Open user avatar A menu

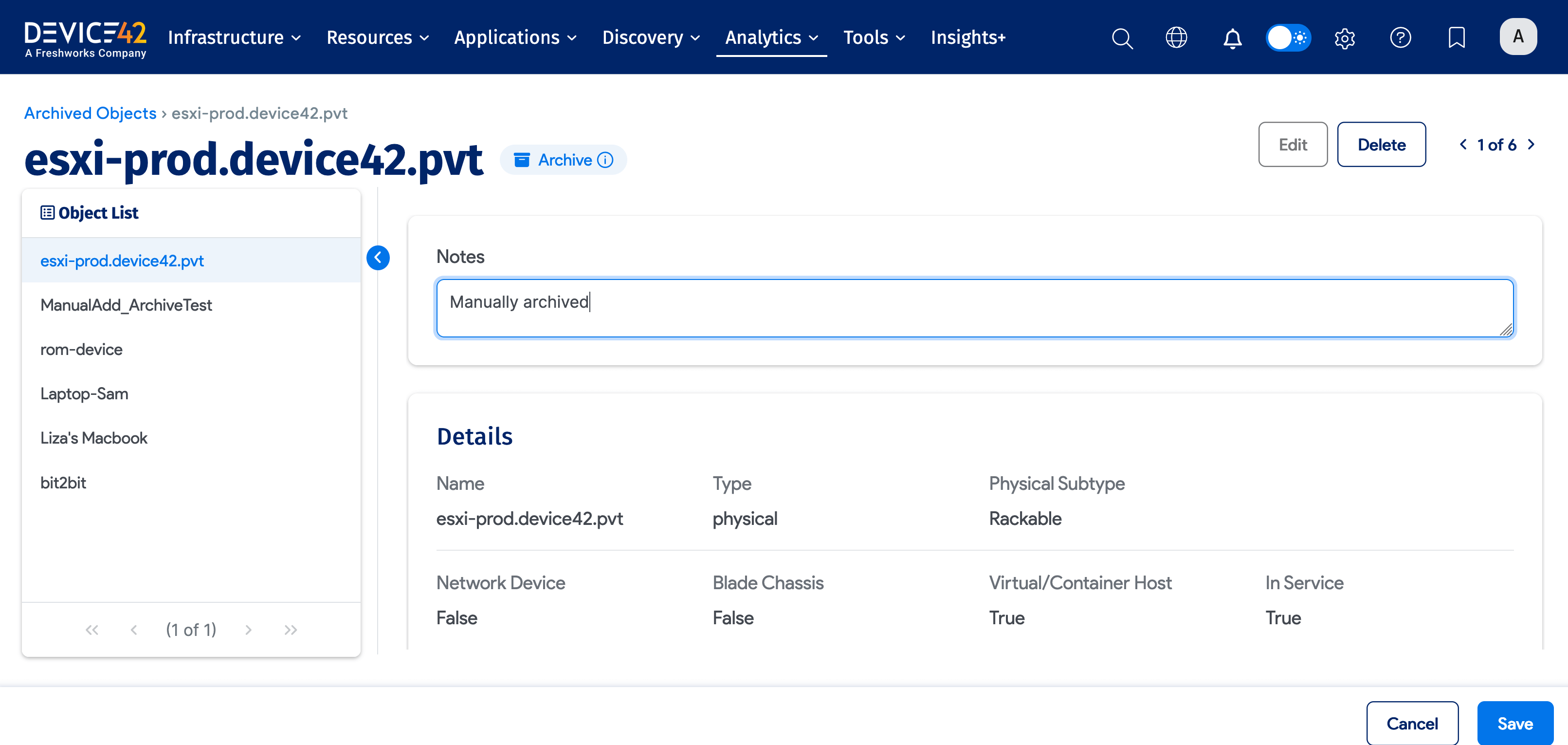tap(1517, 37)
